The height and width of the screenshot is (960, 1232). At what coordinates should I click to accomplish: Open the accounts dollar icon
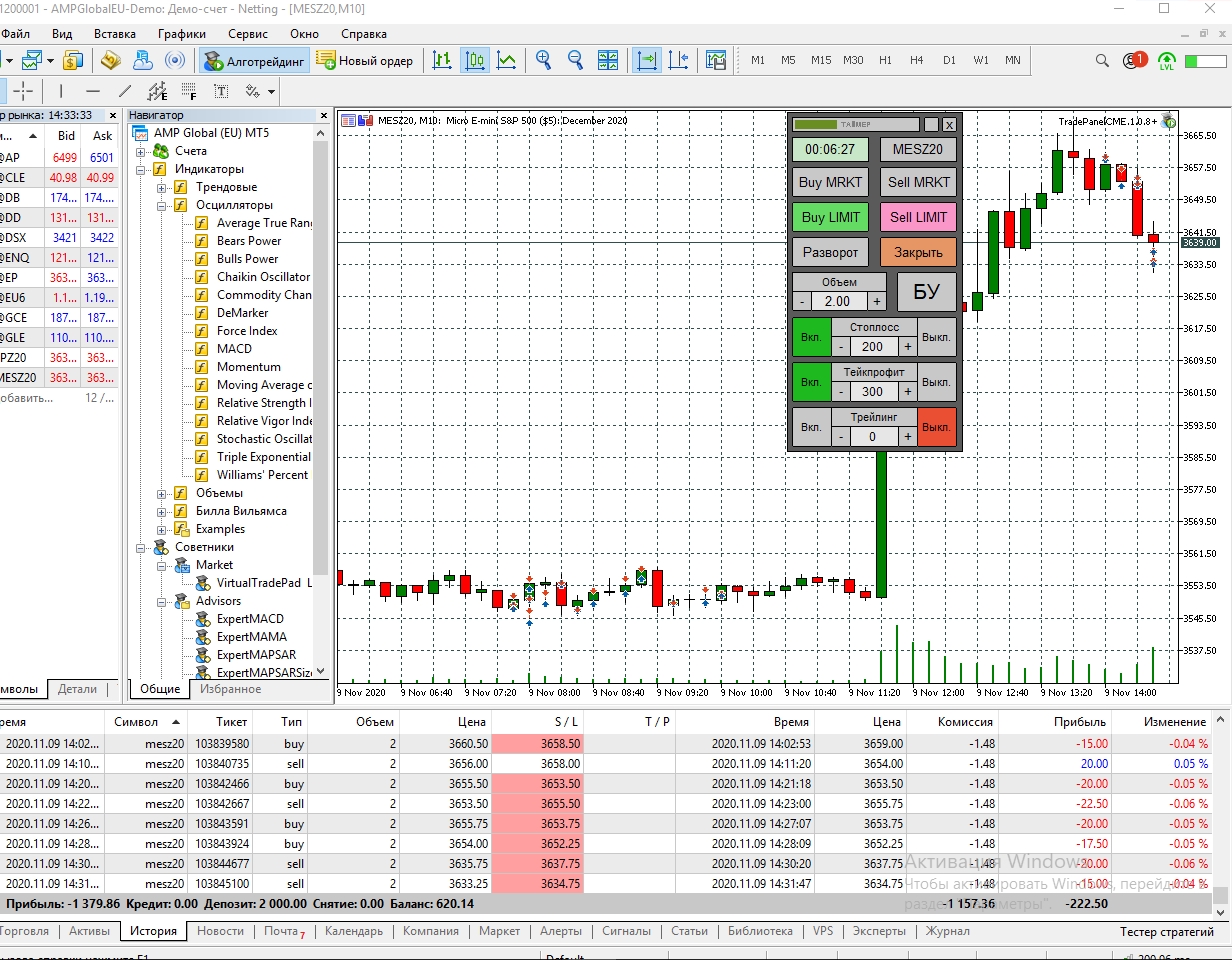point(72,61)
